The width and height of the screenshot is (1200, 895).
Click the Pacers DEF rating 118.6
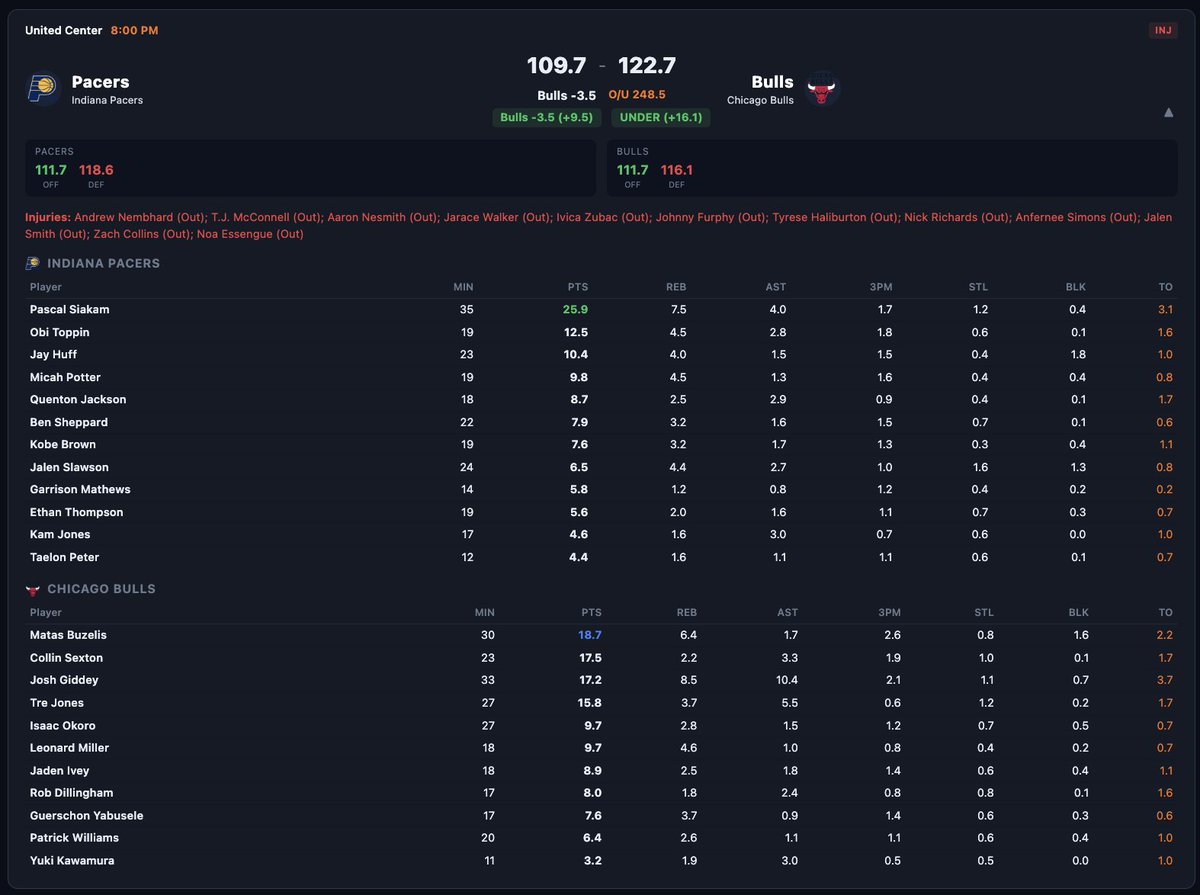97,170
